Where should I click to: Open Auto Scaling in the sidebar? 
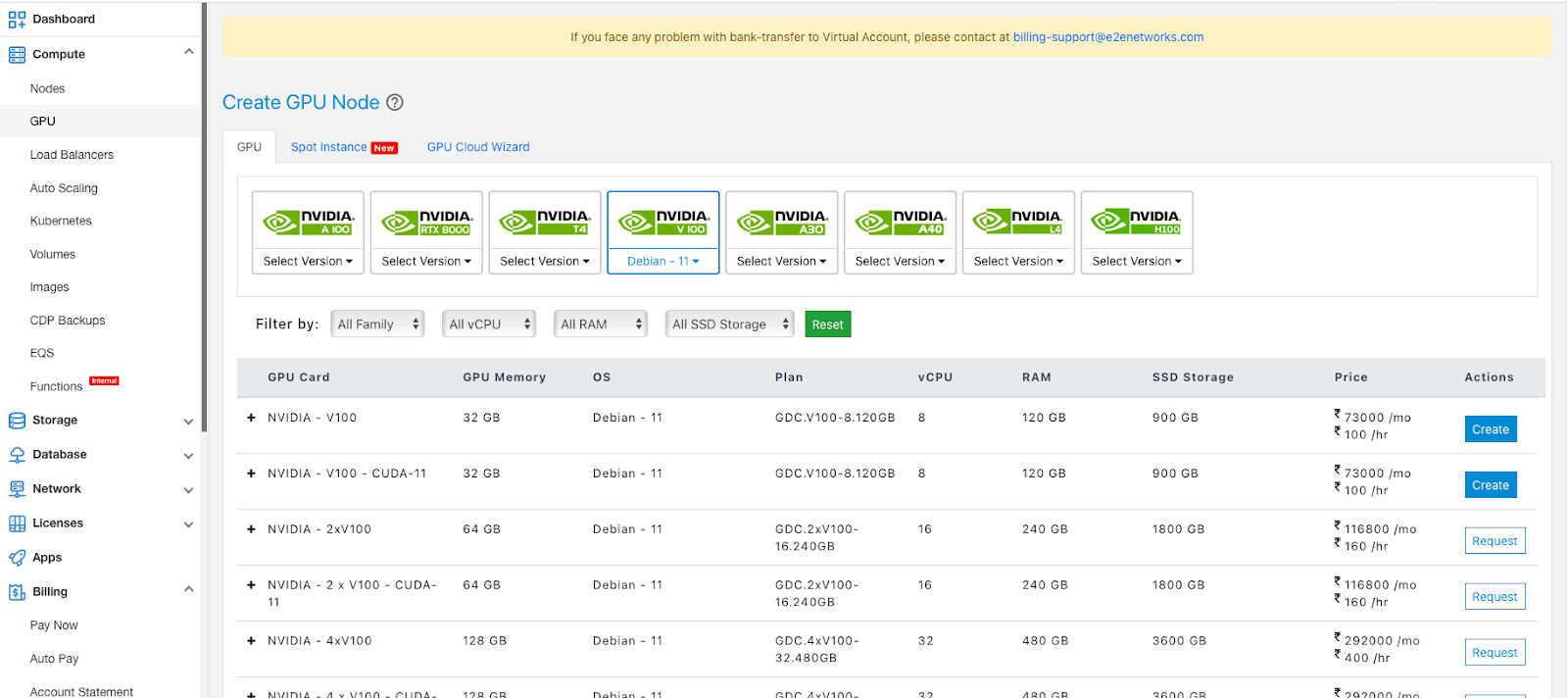[64, 188]
